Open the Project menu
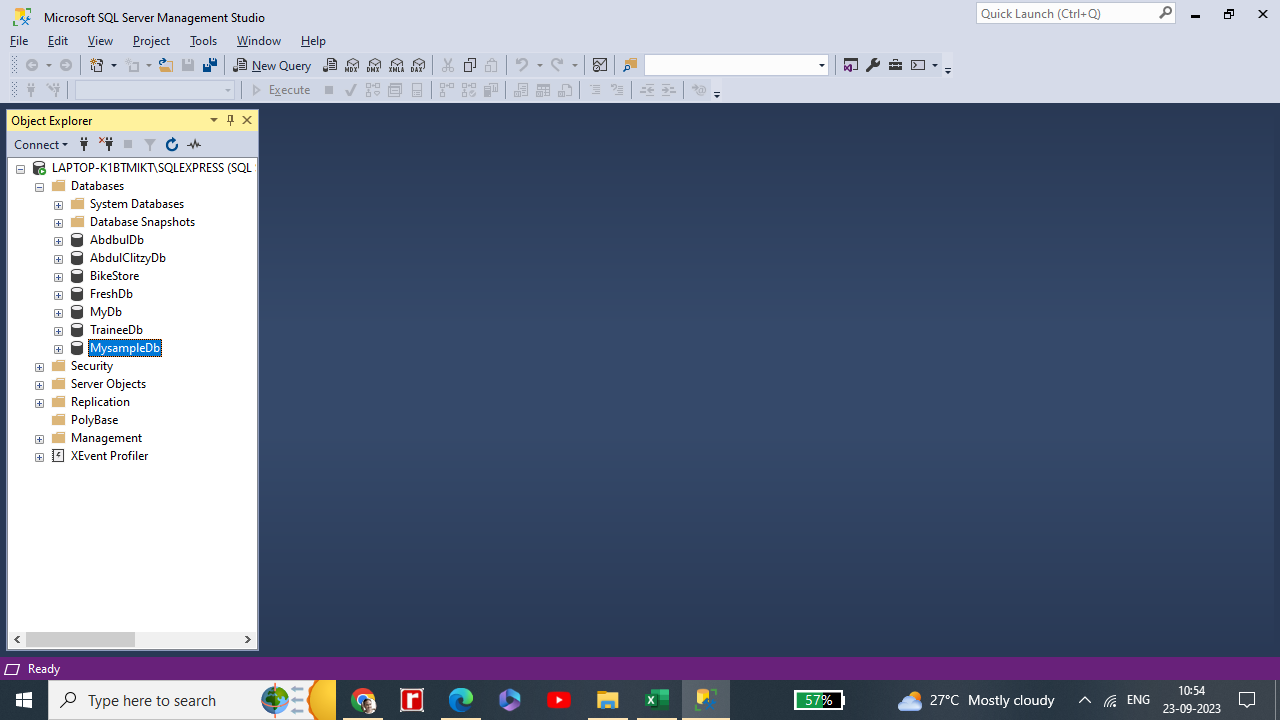This screenshot has height=720, width=1280. (x=151, y=41)
